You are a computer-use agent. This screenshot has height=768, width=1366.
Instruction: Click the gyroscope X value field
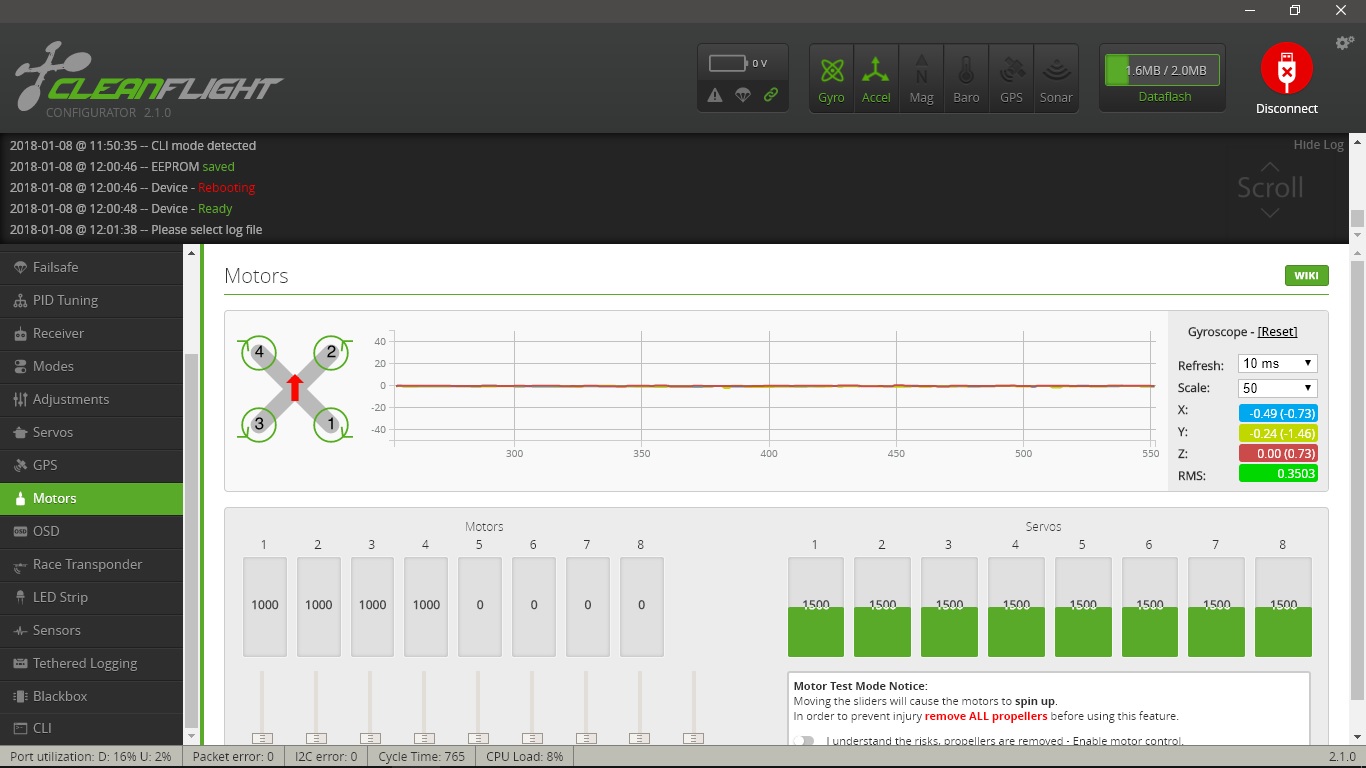(1278, 413)
